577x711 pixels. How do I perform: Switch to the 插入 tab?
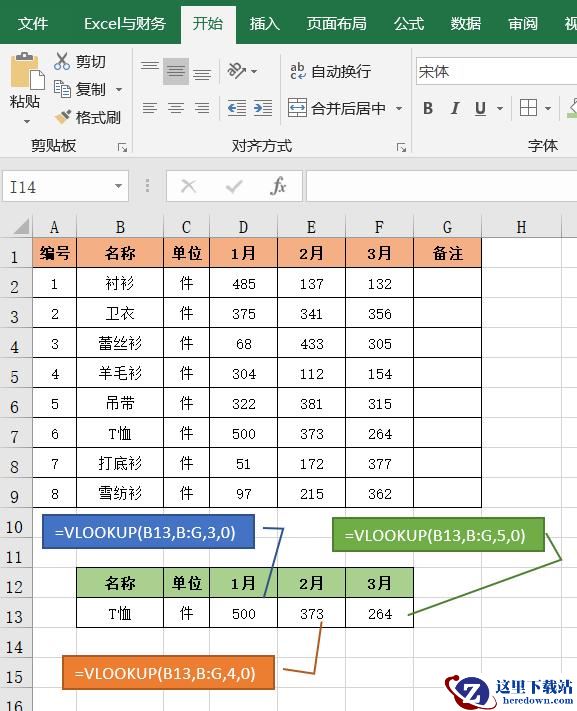(264, 24)
